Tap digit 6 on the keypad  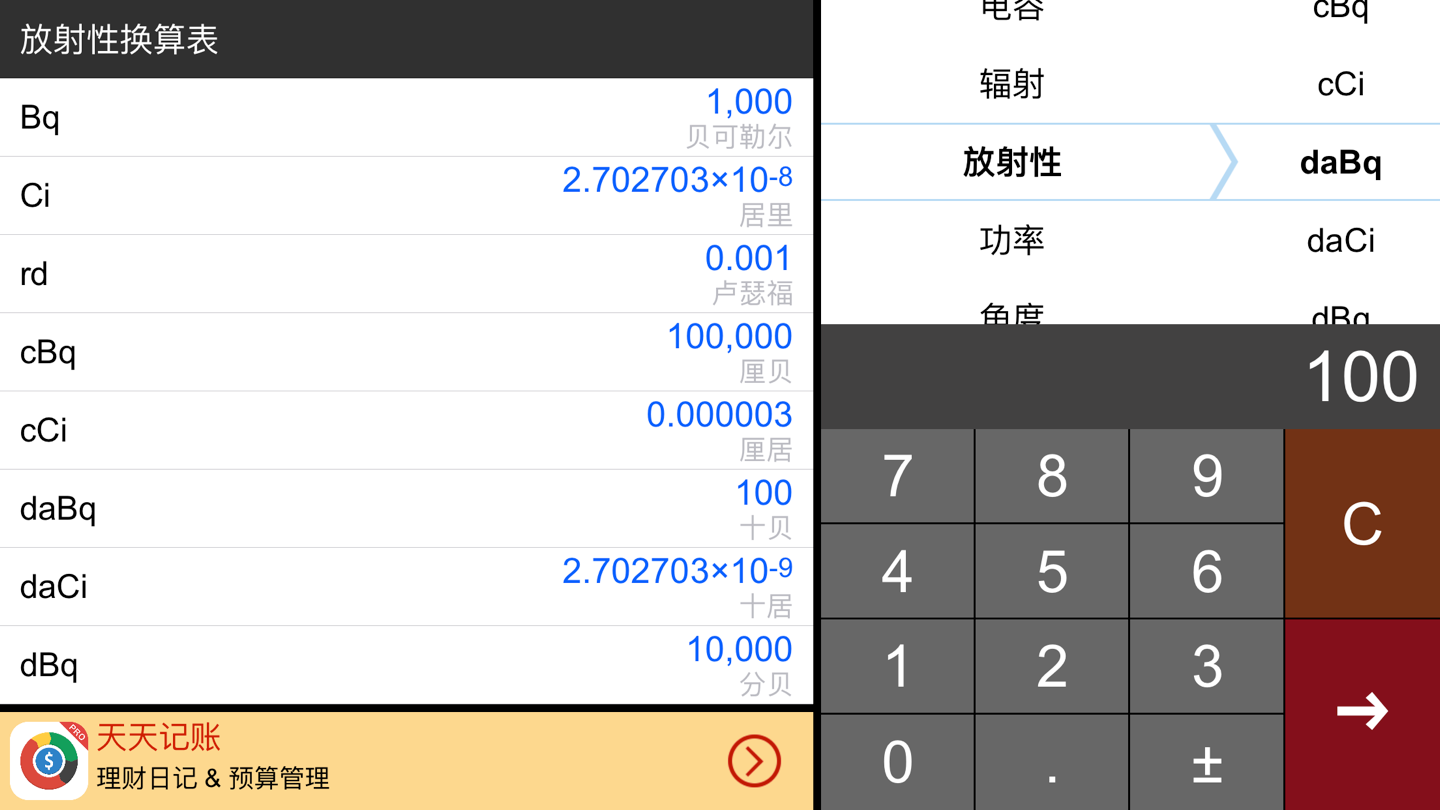coord(1207,571)
